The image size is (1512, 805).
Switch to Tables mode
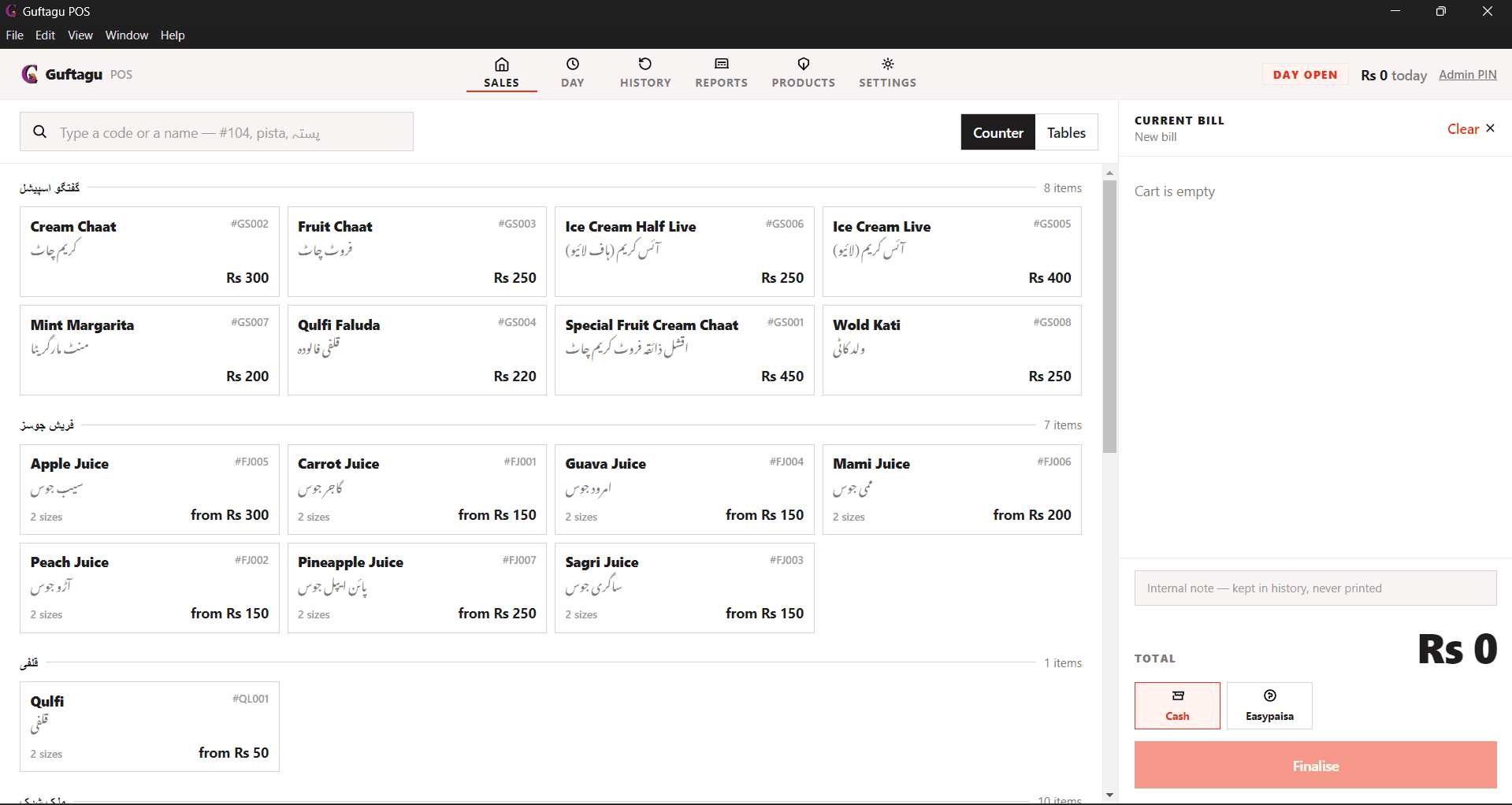click(1066, 132)
